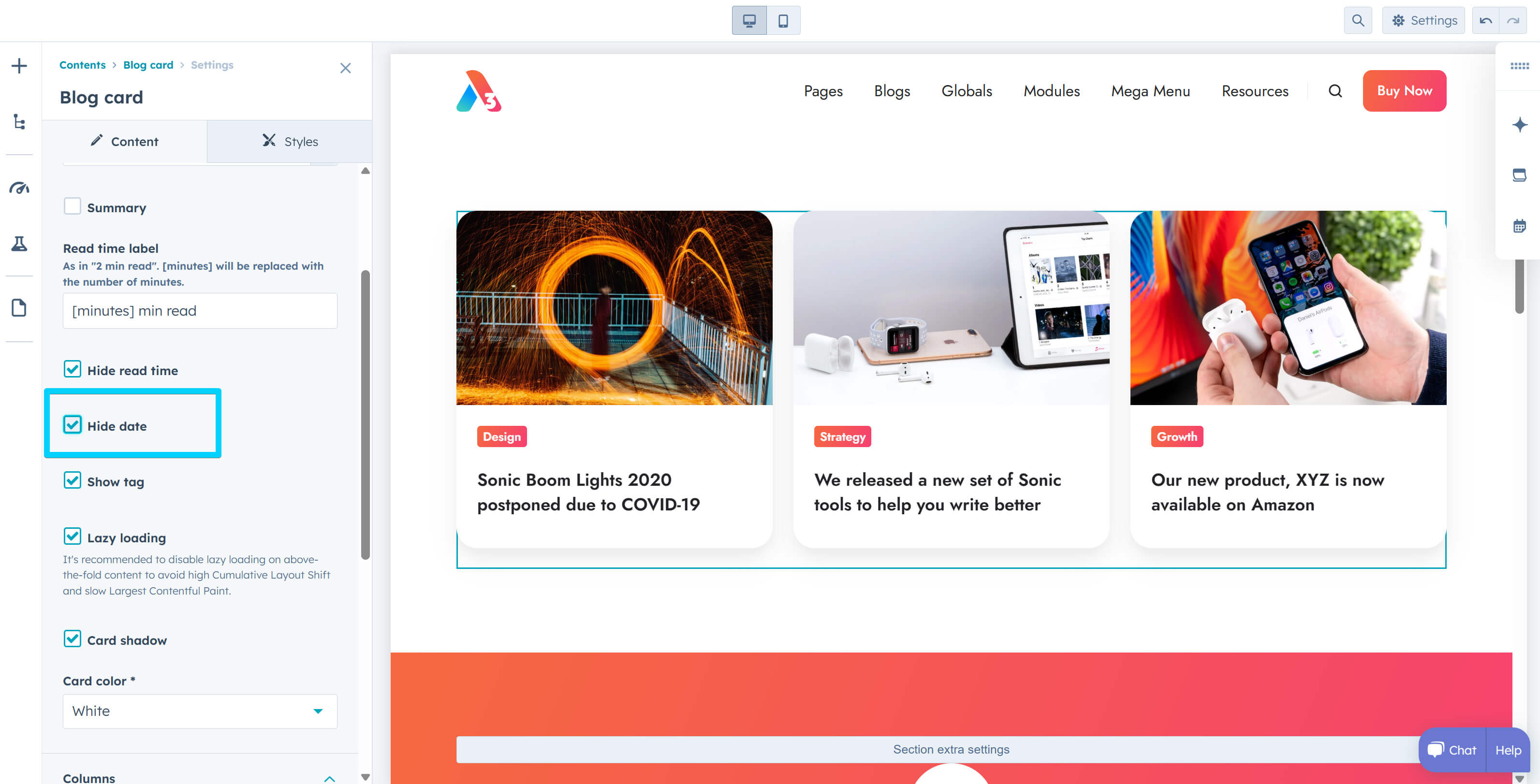Screen dimensions: 1540x784
Task: Click the add module plus icon
Action: point(19,66)
